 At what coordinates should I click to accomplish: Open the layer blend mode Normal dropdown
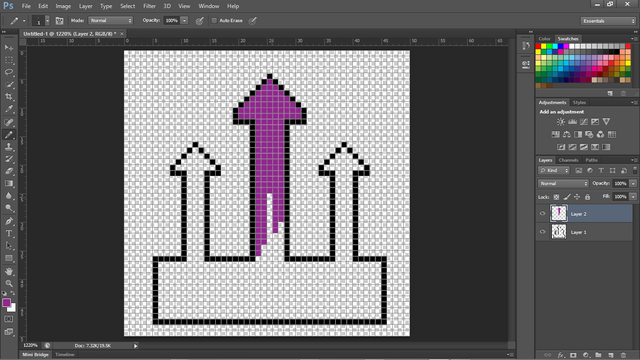coord(563,184)
